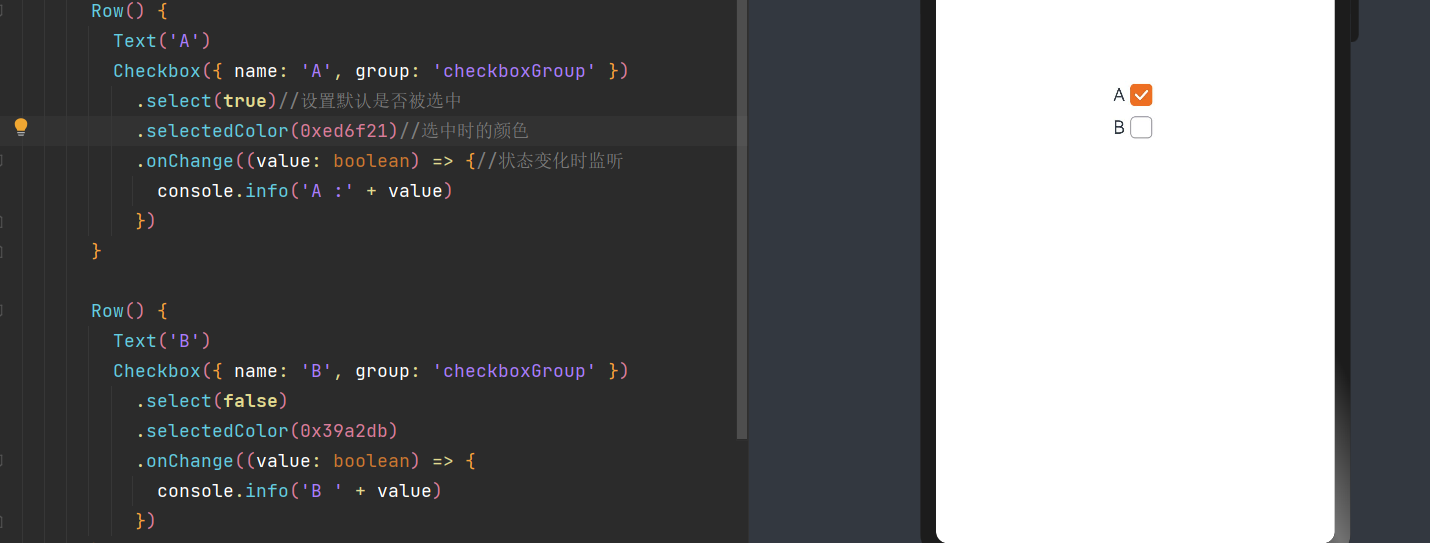Click .selectedColor on the 0x39a2db line
1430x543 pixels.
coord(212,431)
